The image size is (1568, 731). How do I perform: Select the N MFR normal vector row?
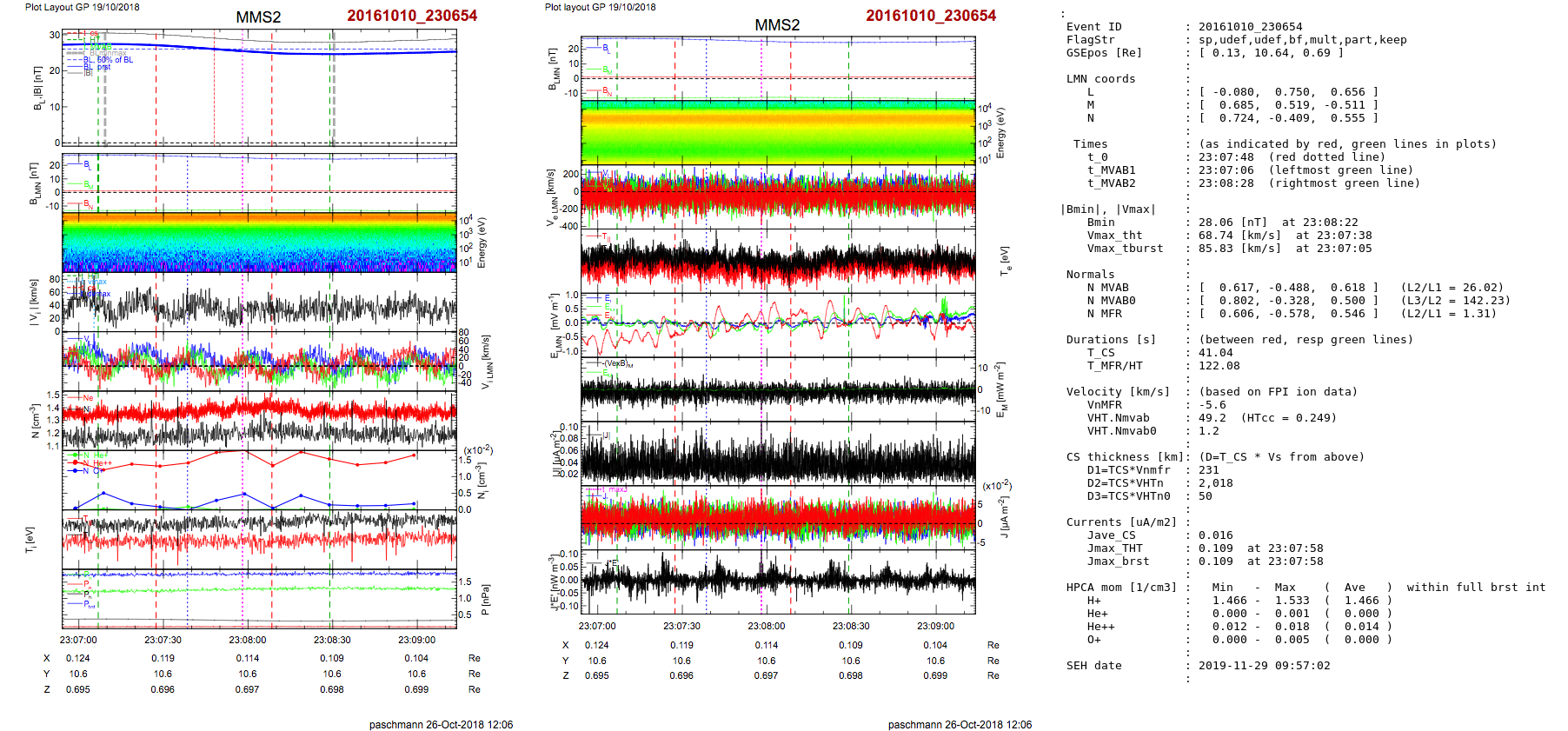[x=1288, y=314]
